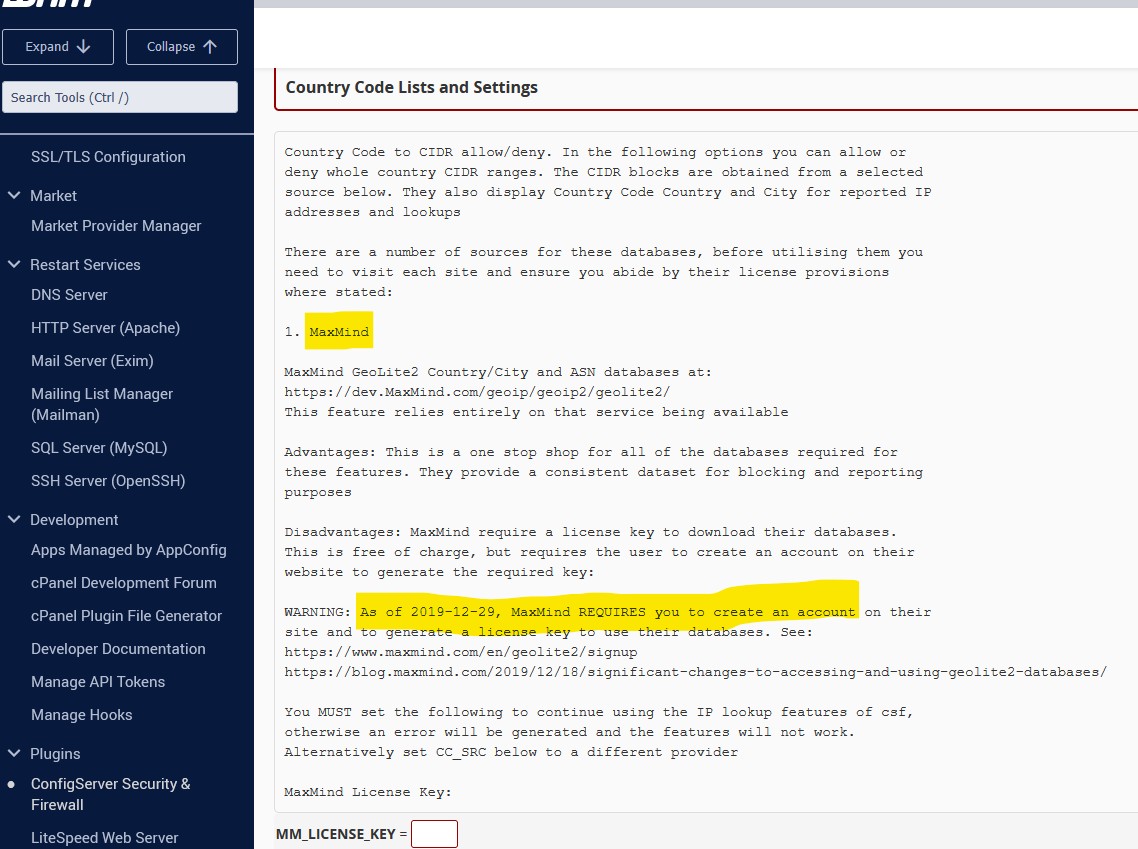Click the Plugins section label
Screen dimensions: 1138x849
pos(55,754)
